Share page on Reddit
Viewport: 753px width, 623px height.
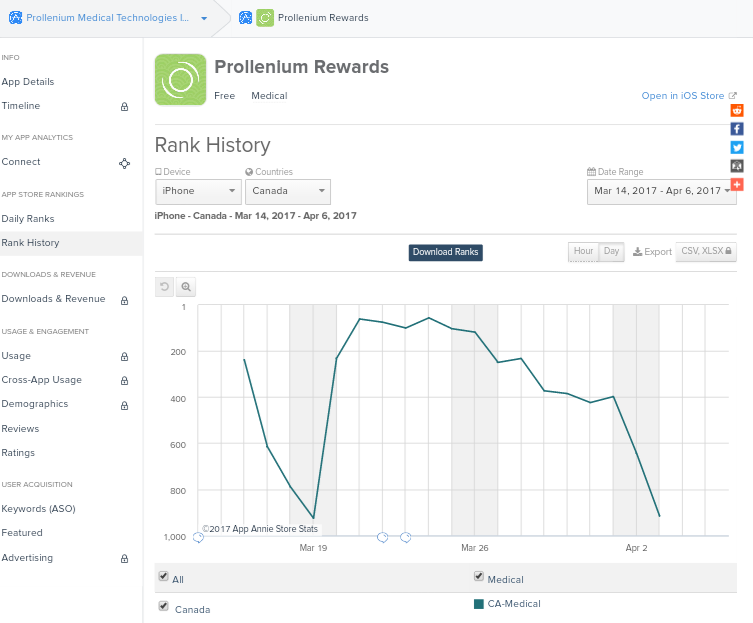tap(737, 111)
